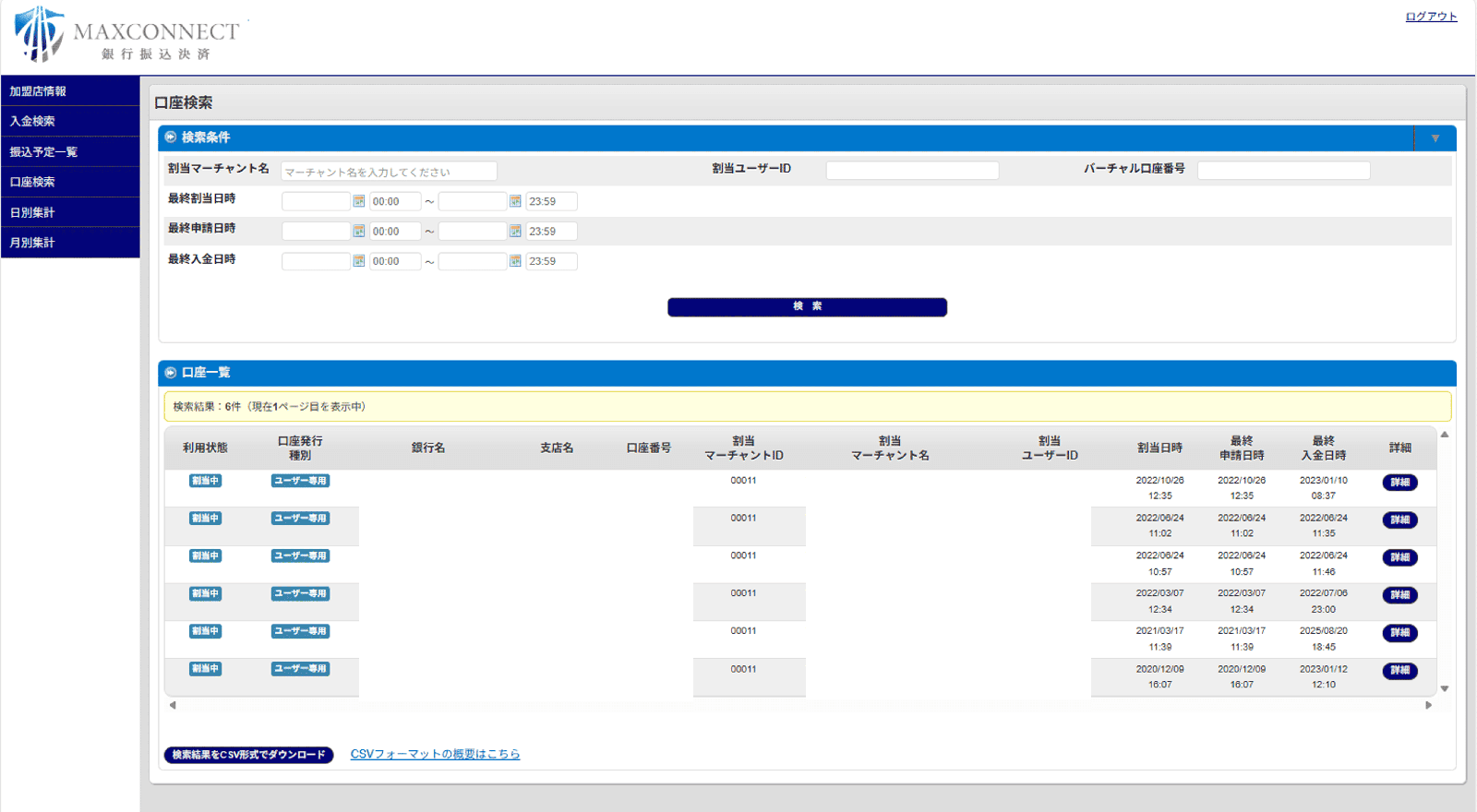Click the ログアウト link
Screen dimensions: 1477x812
(x=1431, y=17)
